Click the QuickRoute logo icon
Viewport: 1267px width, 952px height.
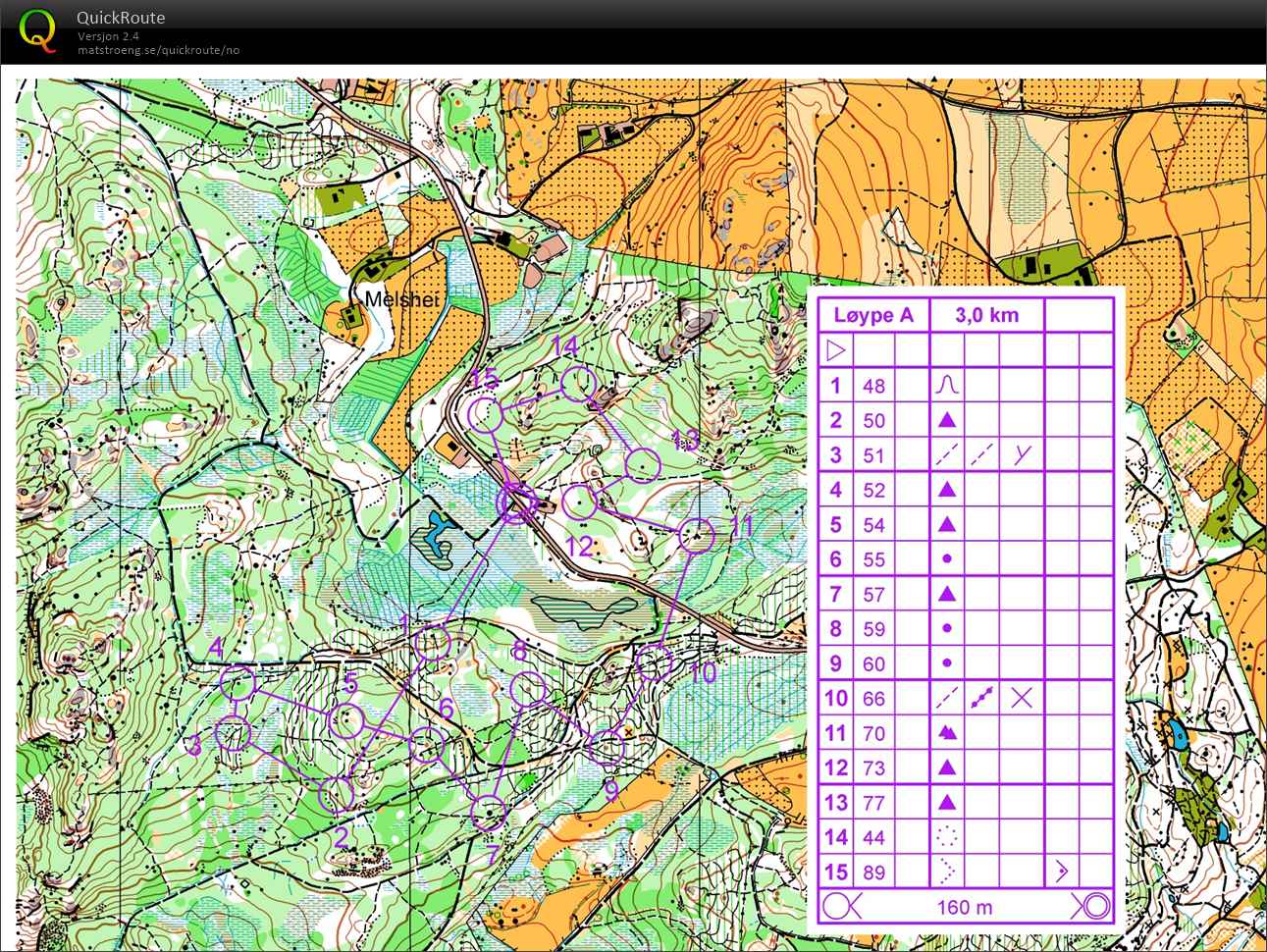[37, 29]
